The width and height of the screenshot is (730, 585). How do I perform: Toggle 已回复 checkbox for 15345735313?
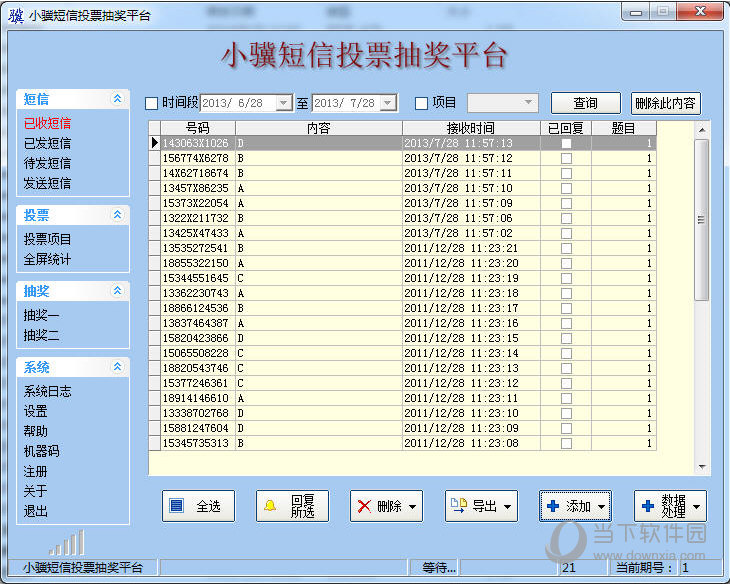pyautogui.click(x=566, y=443)
